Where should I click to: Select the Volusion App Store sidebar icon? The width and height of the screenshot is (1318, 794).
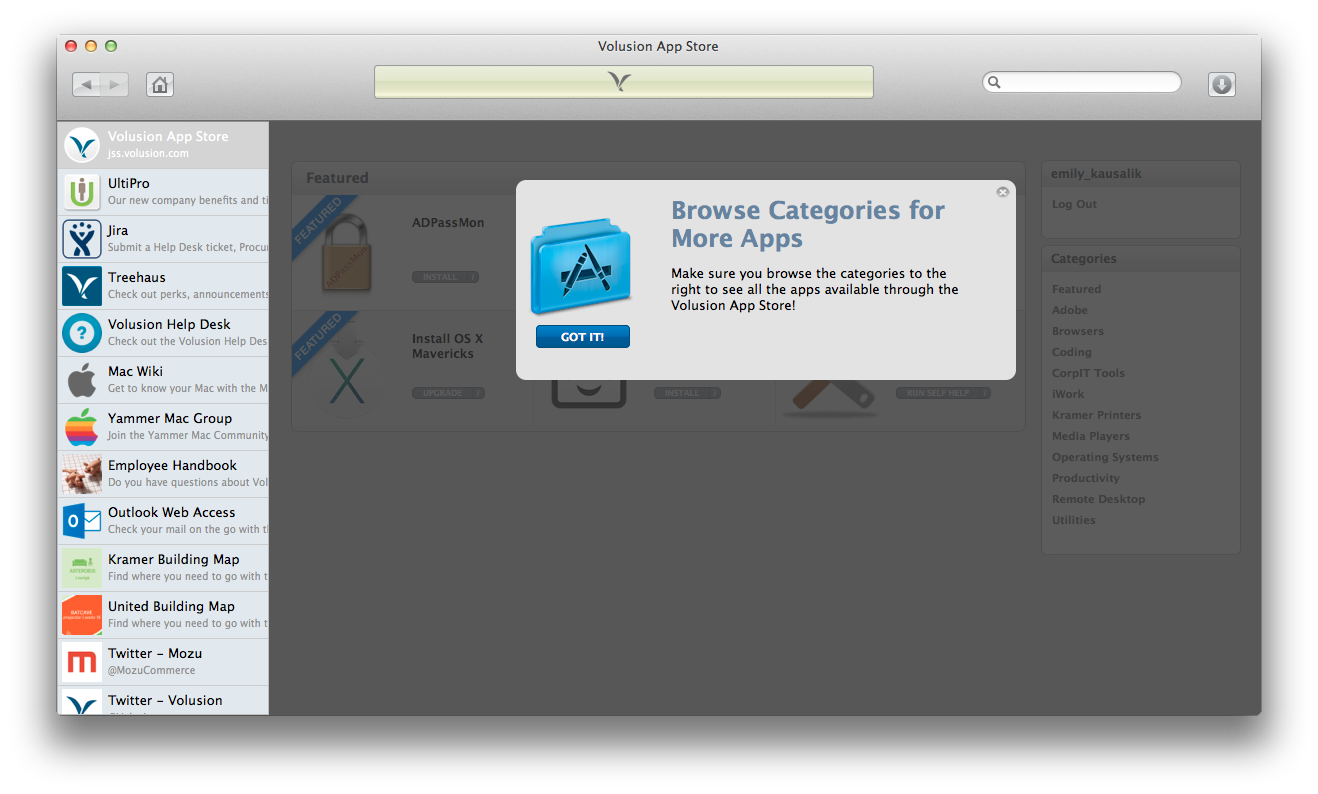(82, 145)
